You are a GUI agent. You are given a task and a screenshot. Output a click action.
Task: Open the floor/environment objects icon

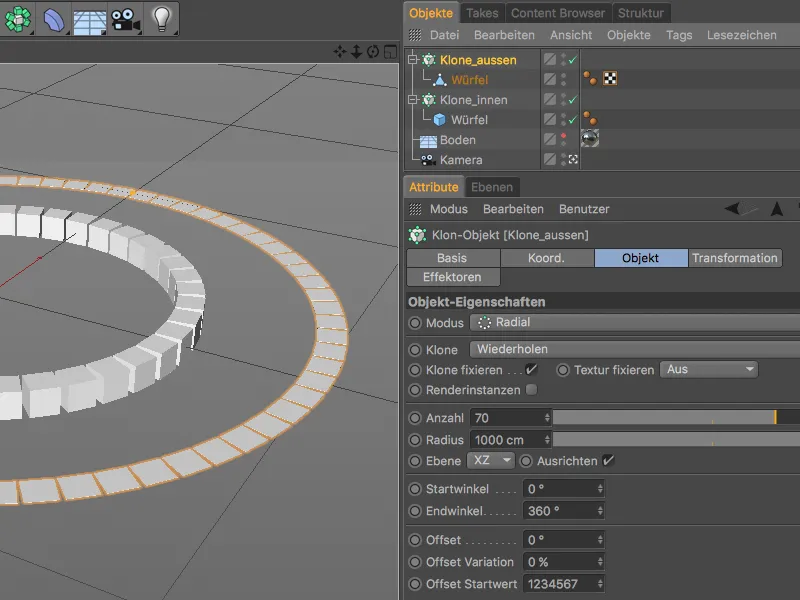coord(89,20)
